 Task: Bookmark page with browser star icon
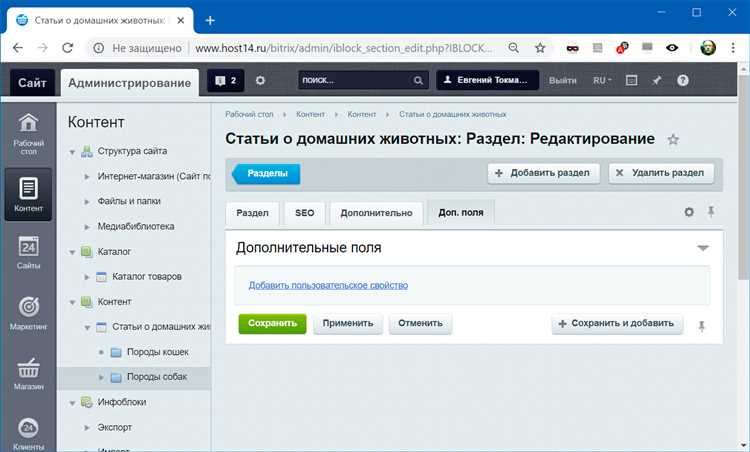[x=540, y=48]
